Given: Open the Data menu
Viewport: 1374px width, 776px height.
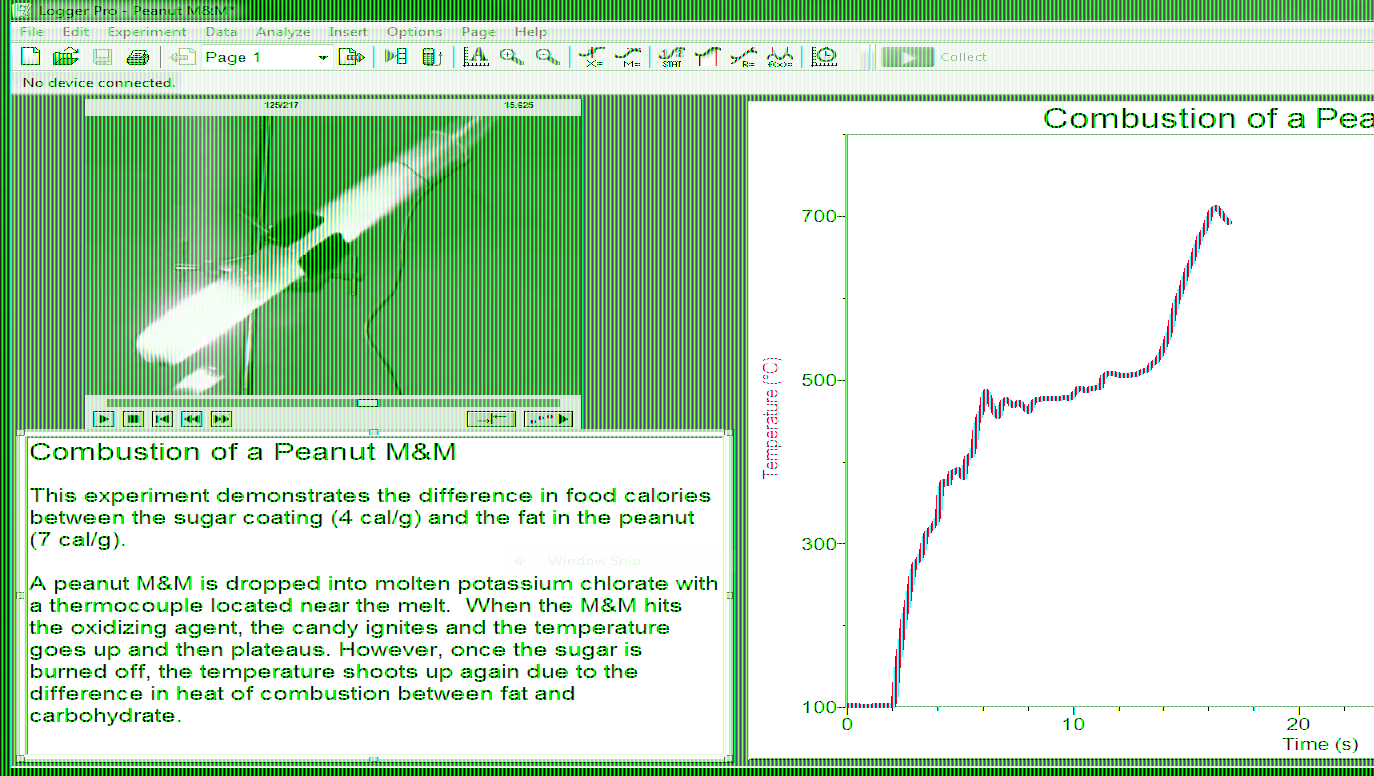Looking at the screenshot, I should 221,32.
